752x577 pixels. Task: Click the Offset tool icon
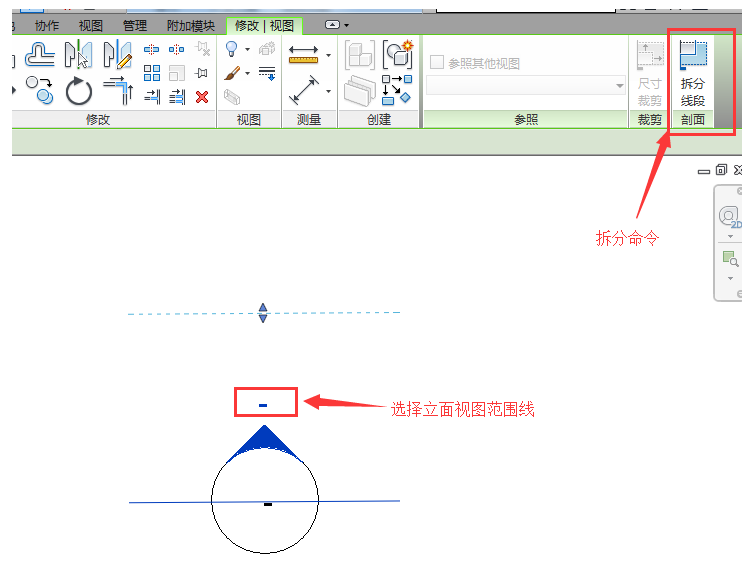tap(40, 55)
